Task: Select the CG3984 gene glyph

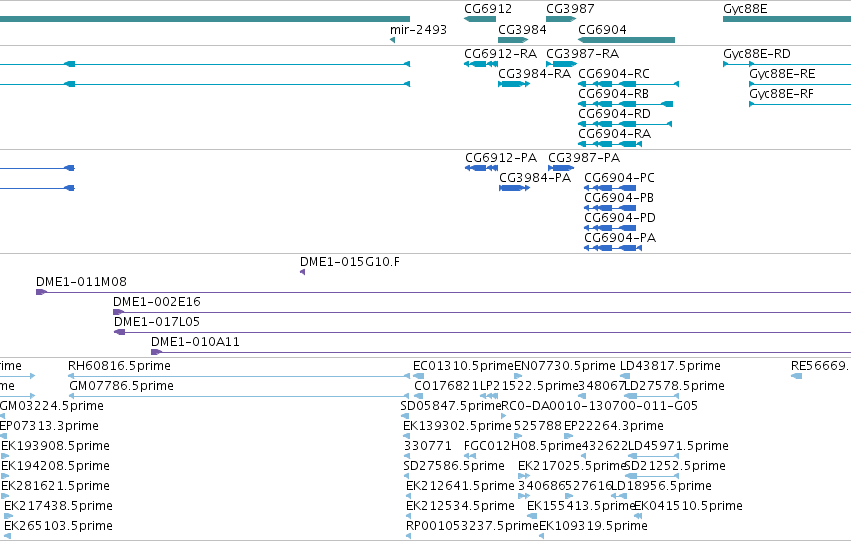Action: coord(513,40)
